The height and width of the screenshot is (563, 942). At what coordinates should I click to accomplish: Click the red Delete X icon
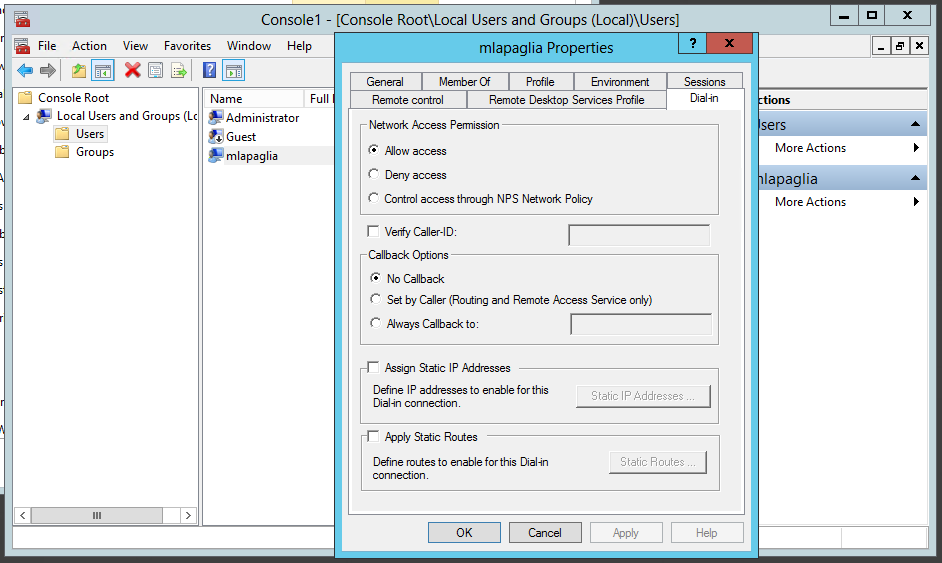[132, 70]
